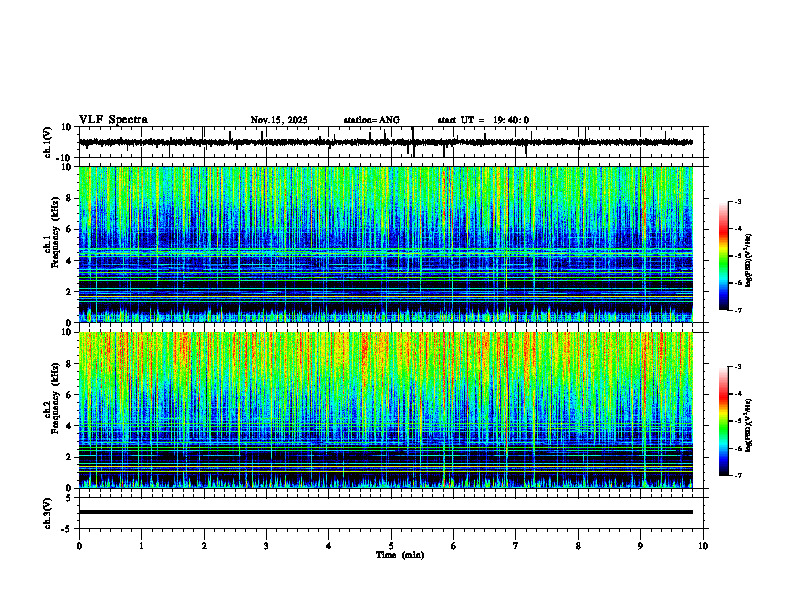Select the time axis tick label "4"
Image resolution: width=792 pixels, height=612 pixels.
tap(329, 546)
